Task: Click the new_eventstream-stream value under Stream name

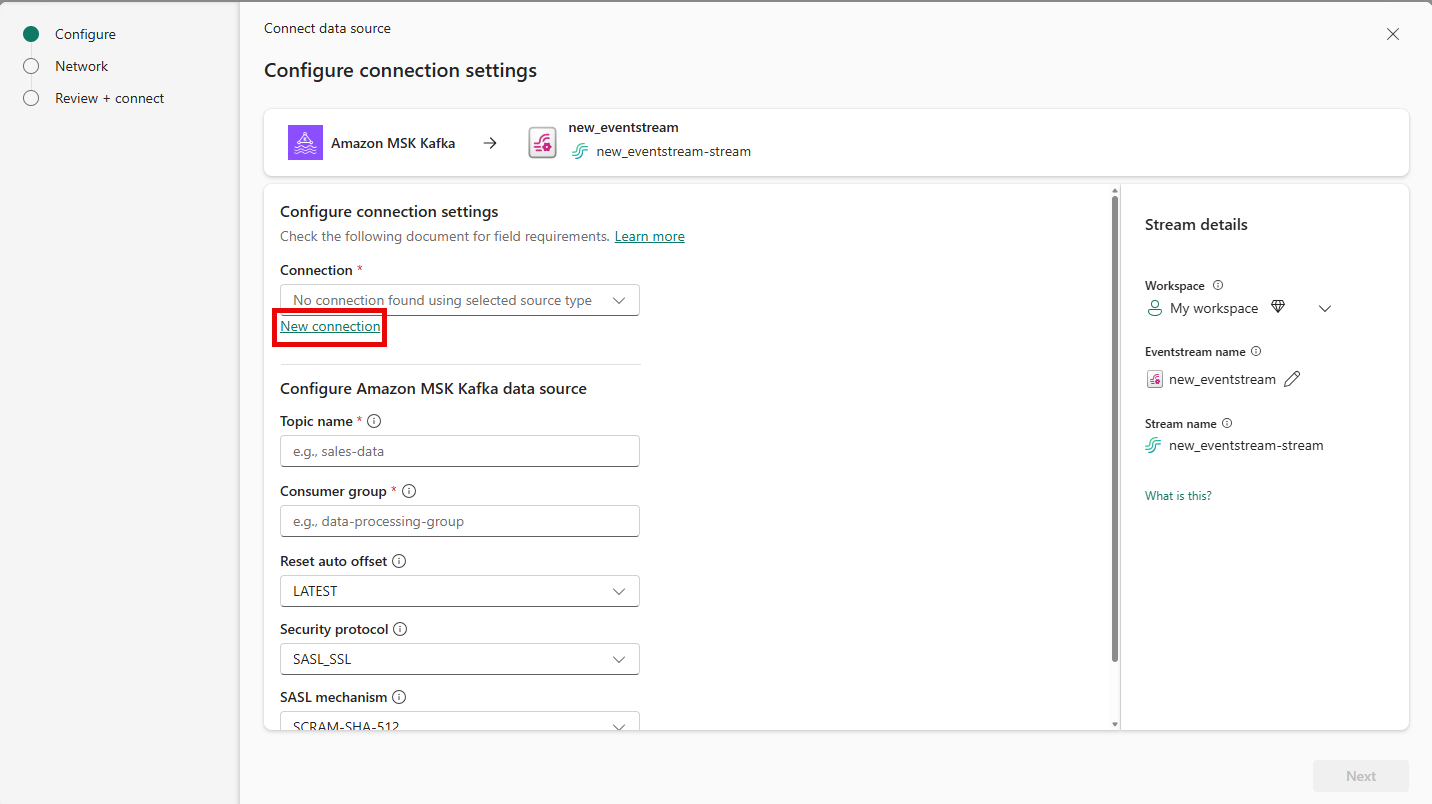Action: (1246, 446)
